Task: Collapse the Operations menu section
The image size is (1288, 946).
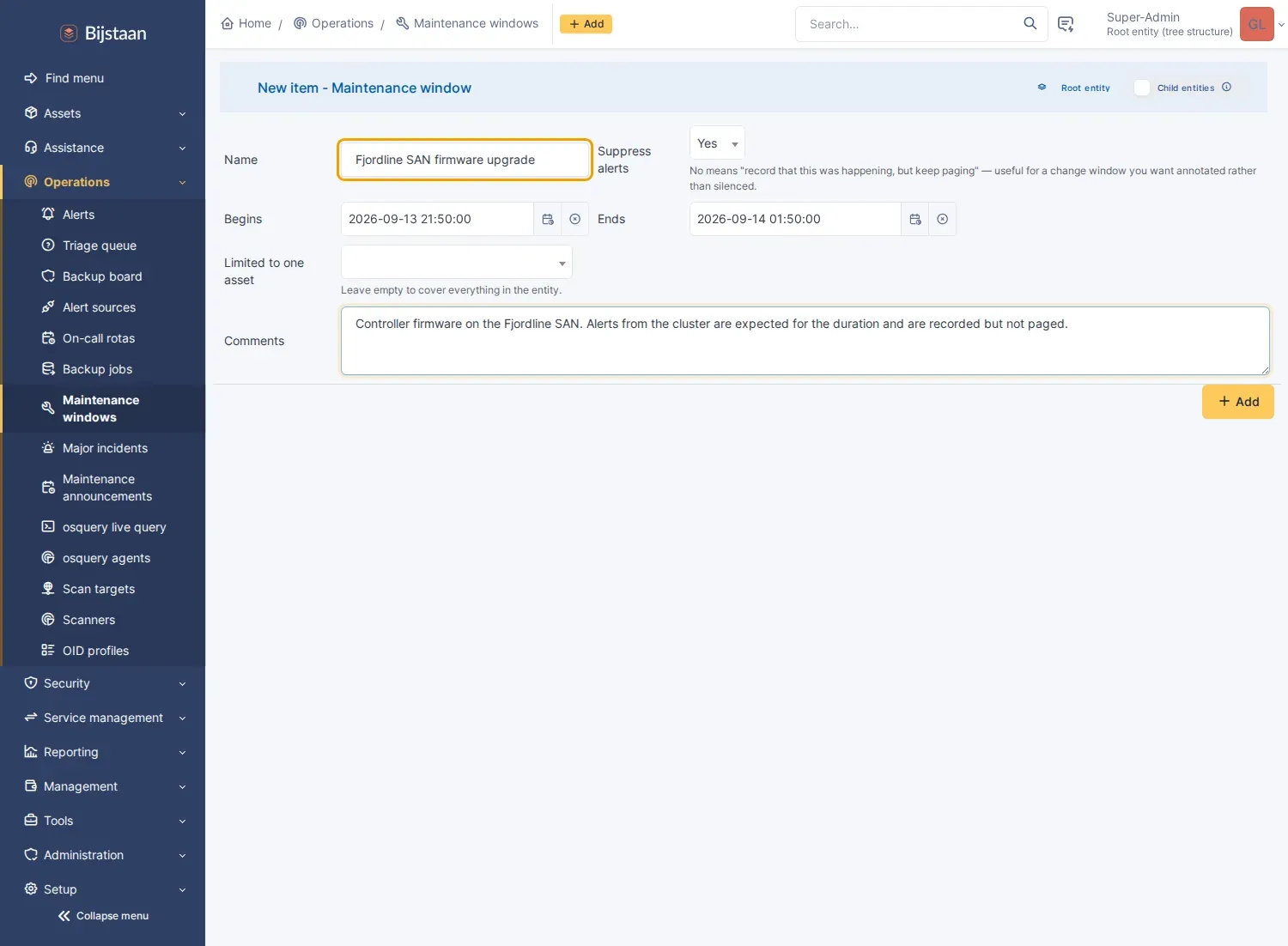Action: [103, 182]
